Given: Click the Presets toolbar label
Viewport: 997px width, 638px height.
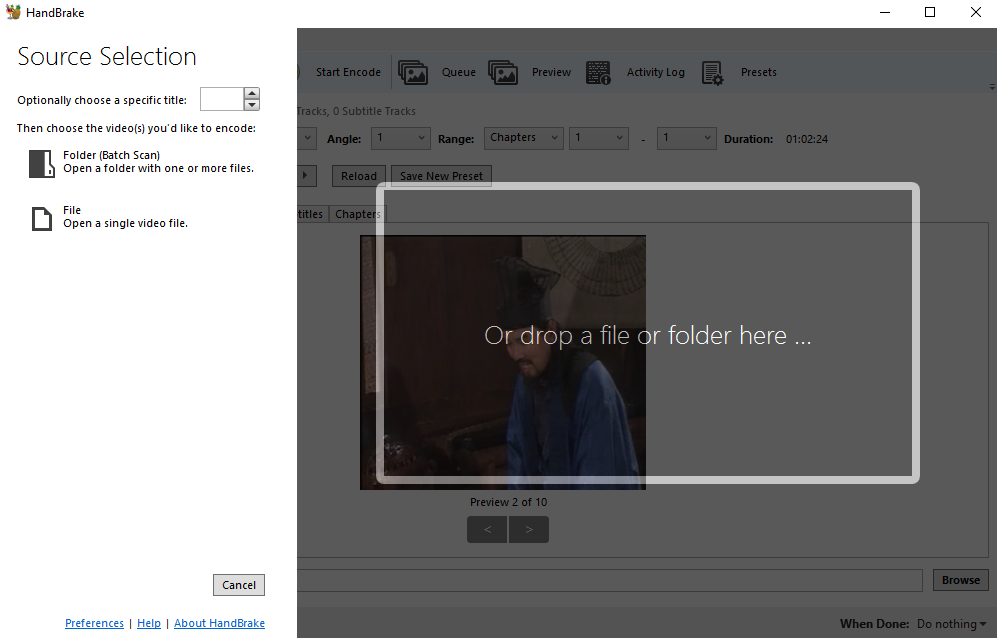Looking at the screenshot, I should pyautogui.click(x=759, y=73).
